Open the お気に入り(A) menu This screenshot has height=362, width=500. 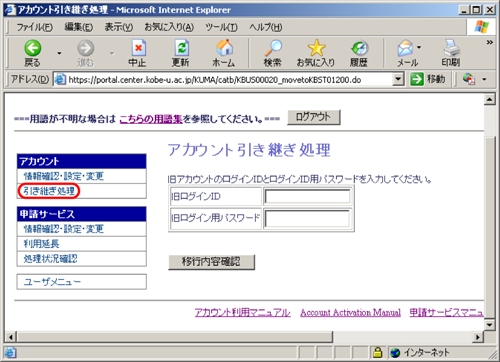169,27
